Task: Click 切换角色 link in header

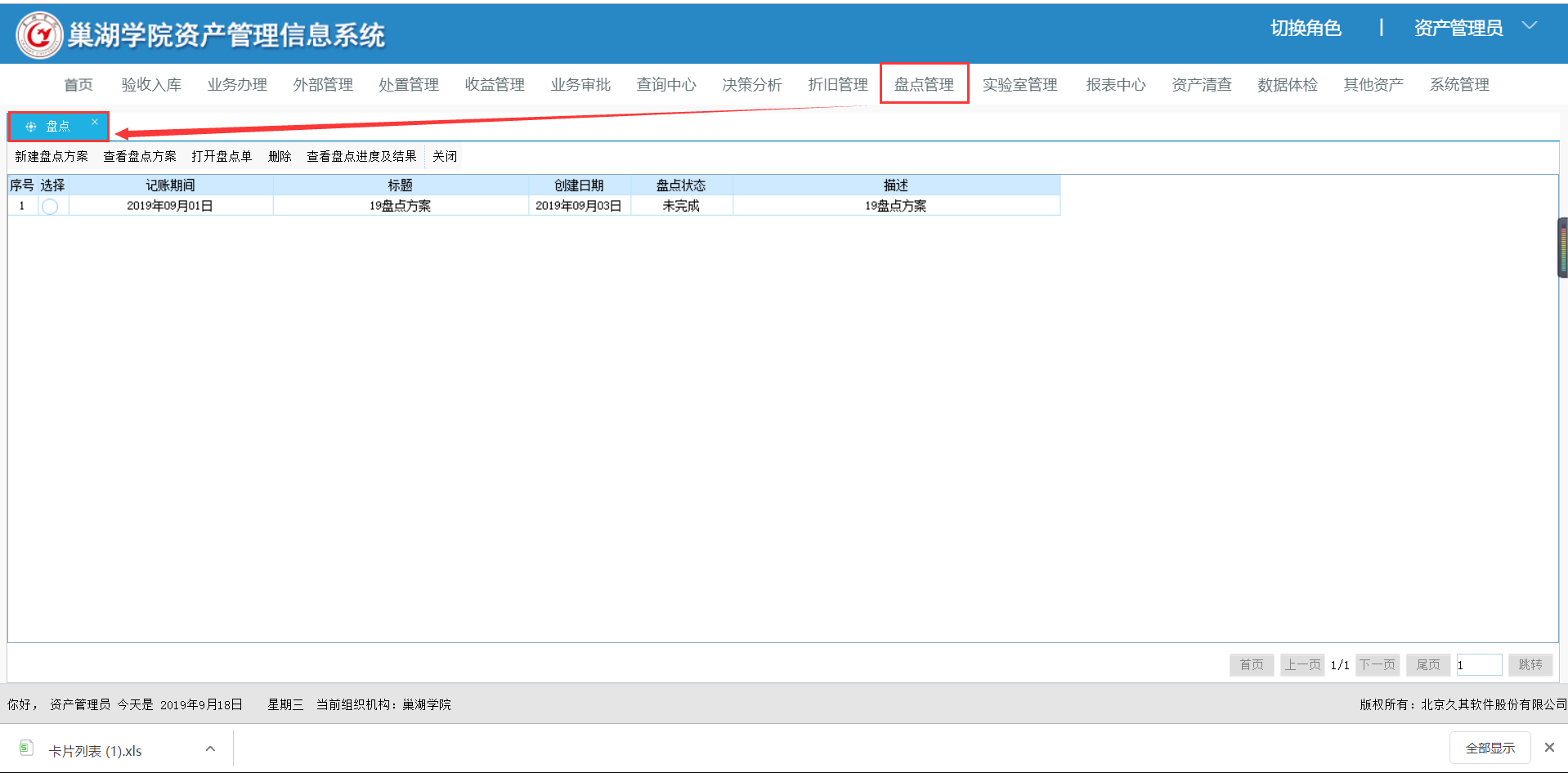Action: pyautogui.click(x=1306, y=29)
